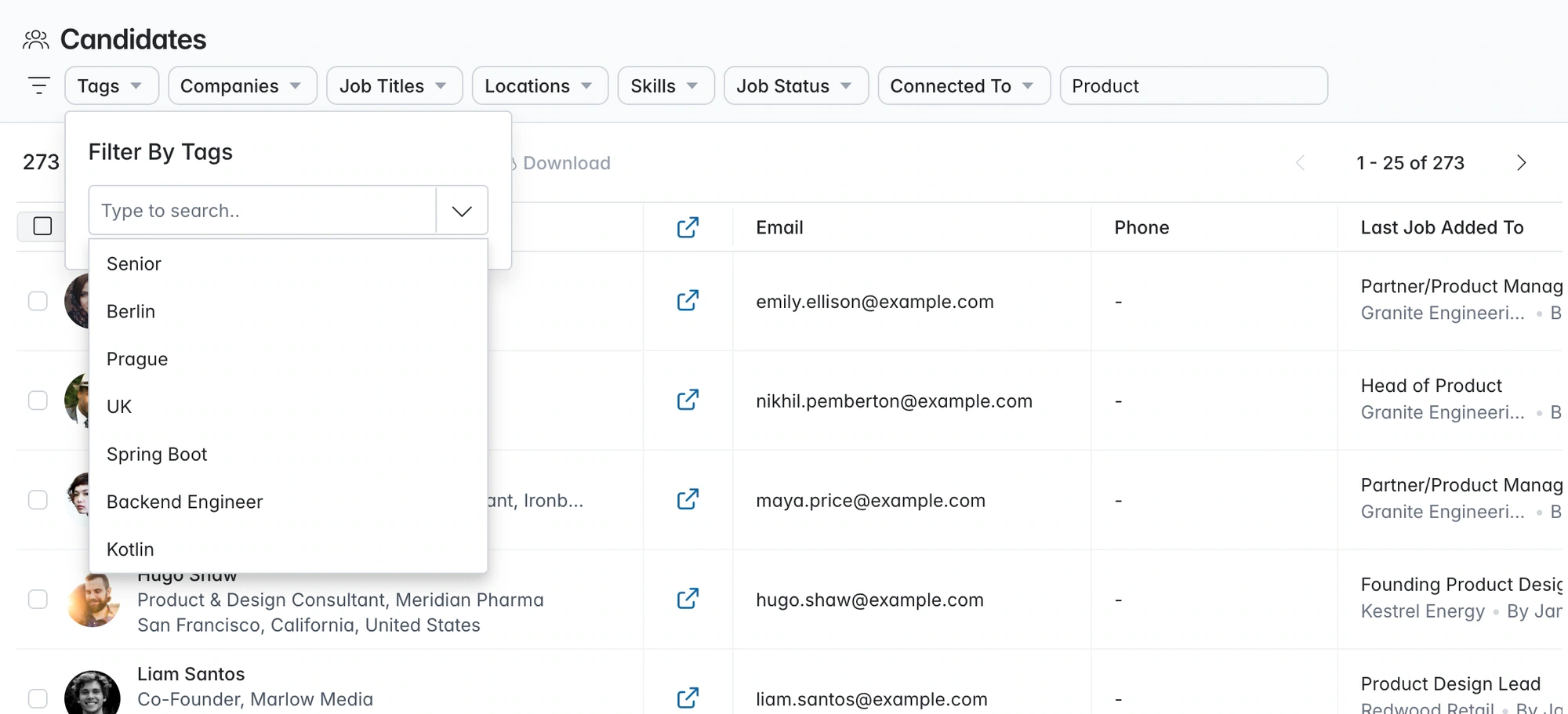Go to previous page of candidates
1568x714 pixels.
point(1300,163)
